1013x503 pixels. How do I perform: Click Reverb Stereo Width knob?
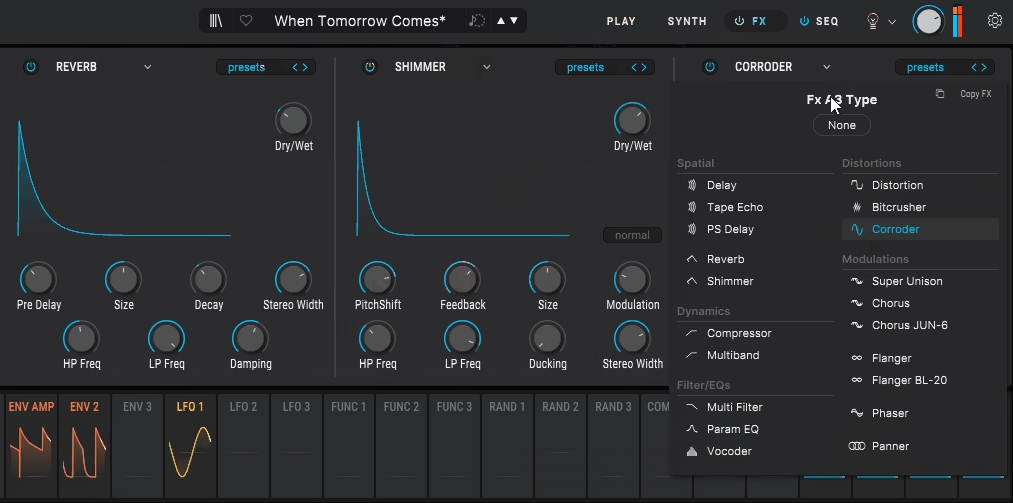(x=293, y=280)
